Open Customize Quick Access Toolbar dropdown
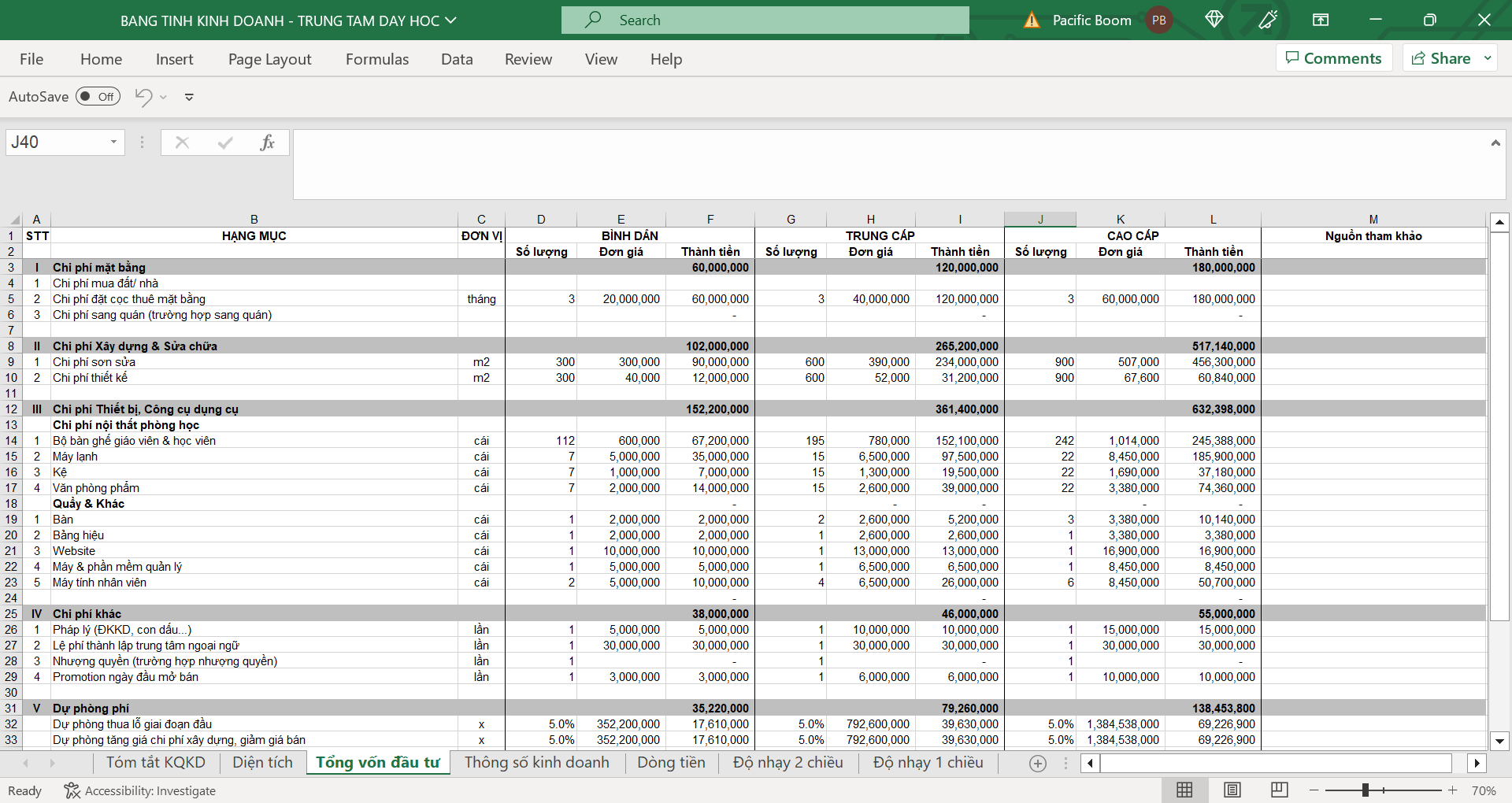The width and height of the screenshot is (1512, 803). pyautogui.click(x=189, y=97)
